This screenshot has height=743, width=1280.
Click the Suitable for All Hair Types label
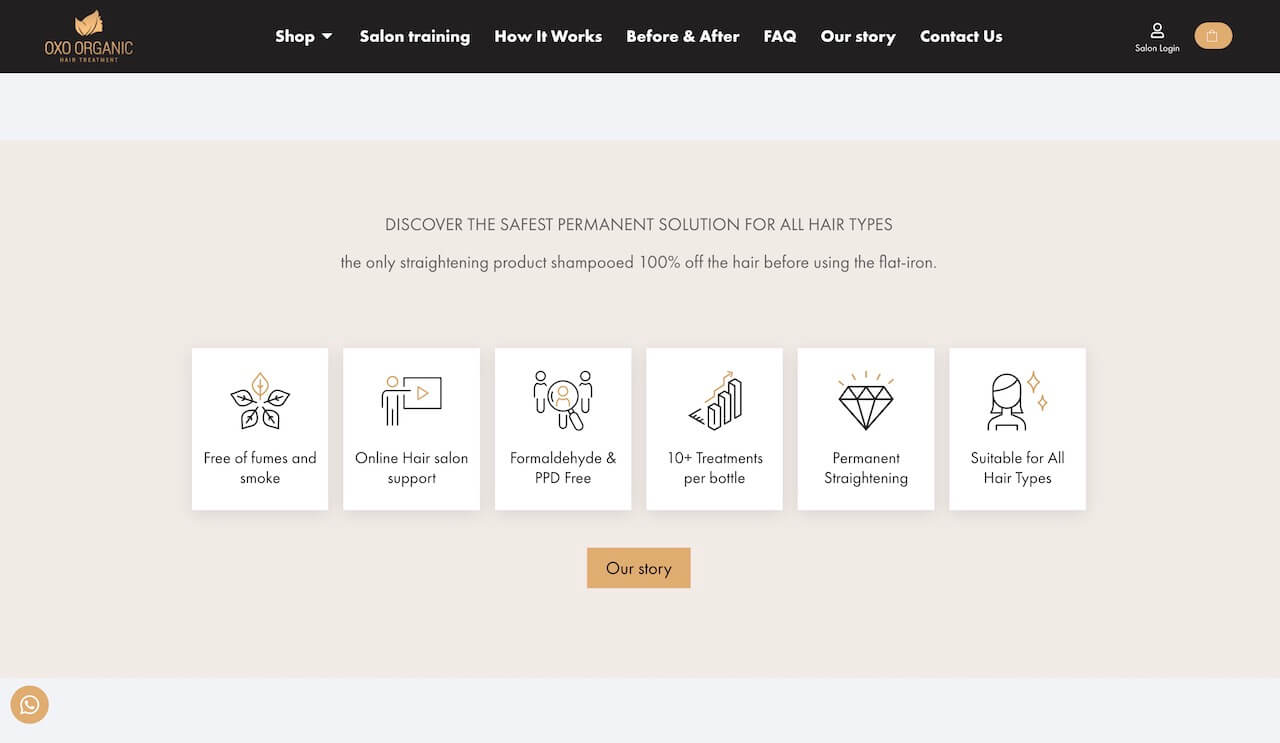pos(1017,468)
